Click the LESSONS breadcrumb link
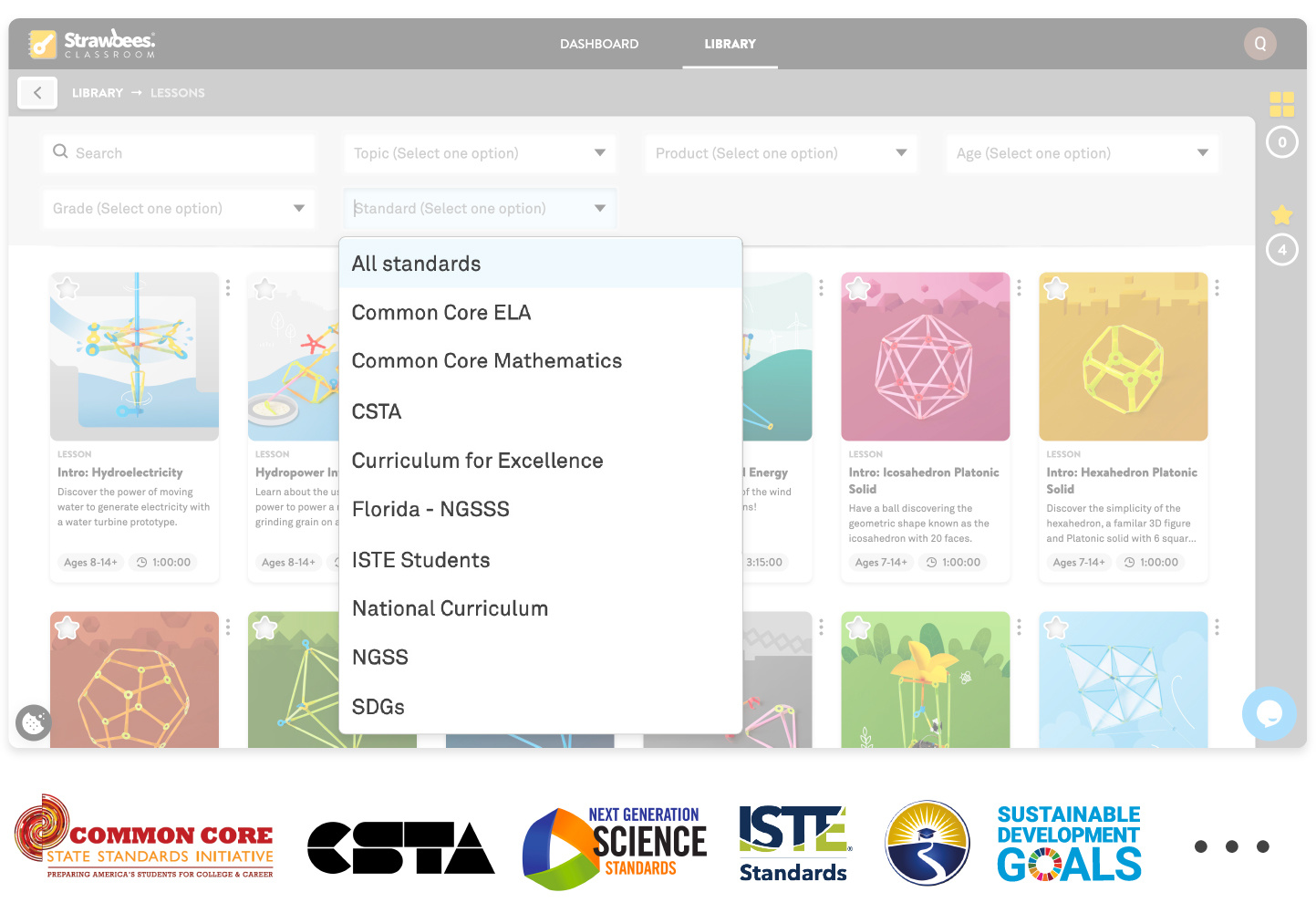 click(x=177, y=92)
